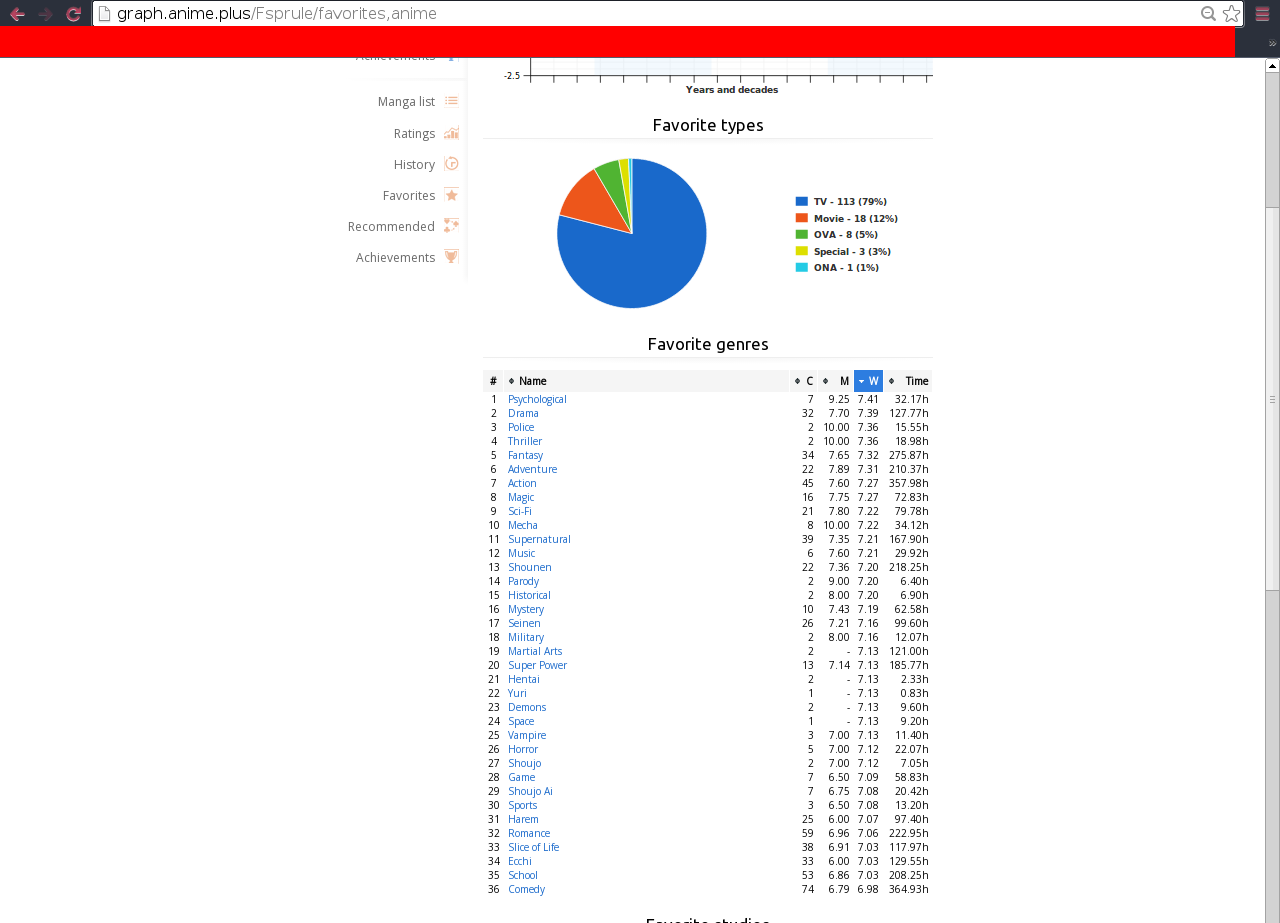The image size is (1280, 923).
Task: Open the Shoujo Ai genre link
Action: click(x=530, y=792)
